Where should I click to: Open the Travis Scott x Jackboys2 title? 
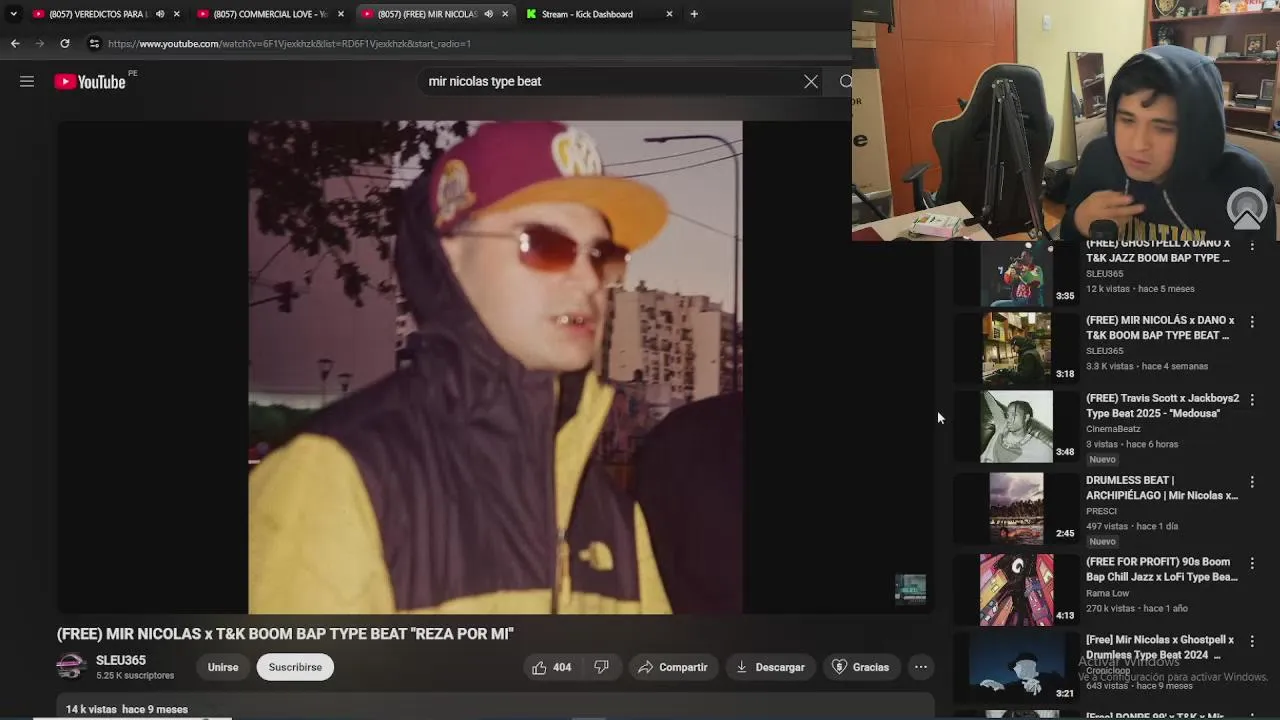point(1162,406)
